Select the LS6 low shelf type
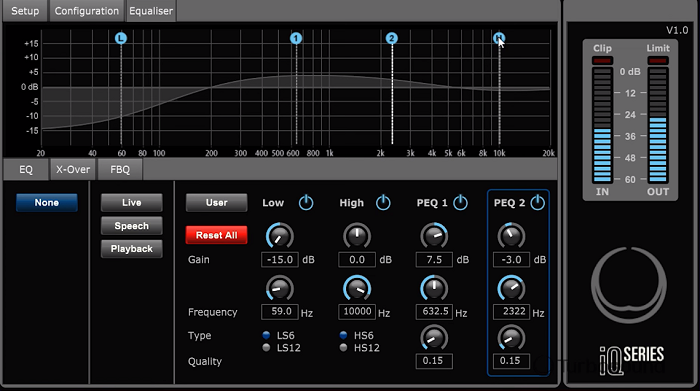 point(267,335)
